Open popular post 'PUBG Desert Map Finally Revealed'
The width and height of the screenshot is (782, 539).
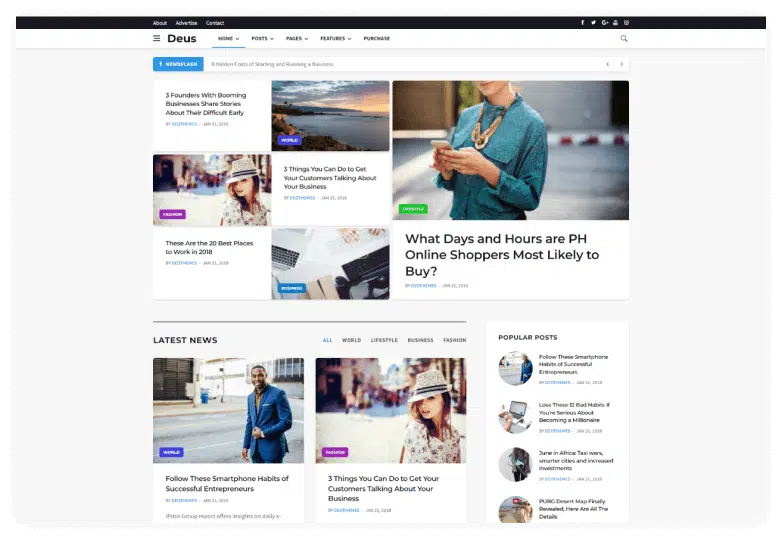[573, 509]
